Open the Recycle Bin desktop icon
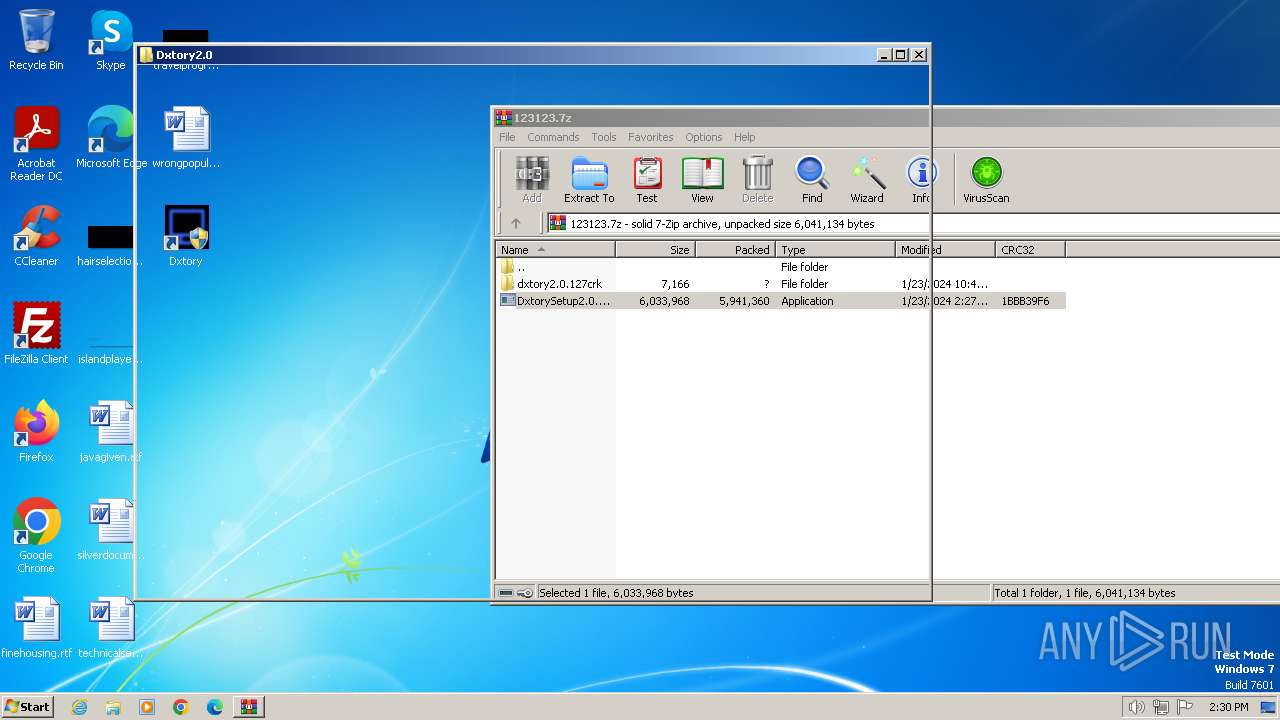Viewport: 1280px width, 720px height. (x=36, y=40)
